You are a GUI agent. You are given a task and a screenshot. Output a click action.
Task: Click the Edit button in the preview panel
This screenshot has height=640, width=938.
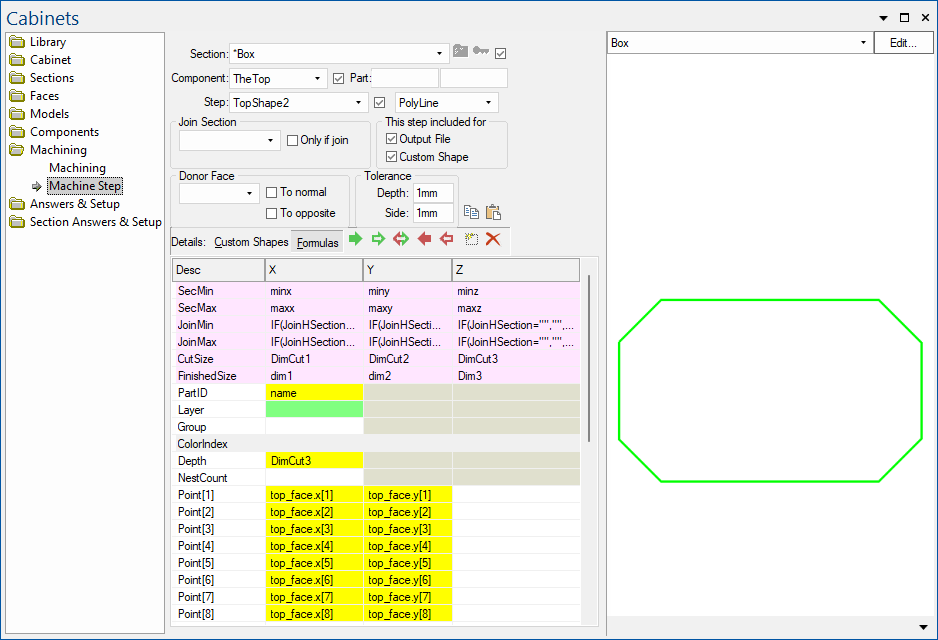[x=904, y=43]
